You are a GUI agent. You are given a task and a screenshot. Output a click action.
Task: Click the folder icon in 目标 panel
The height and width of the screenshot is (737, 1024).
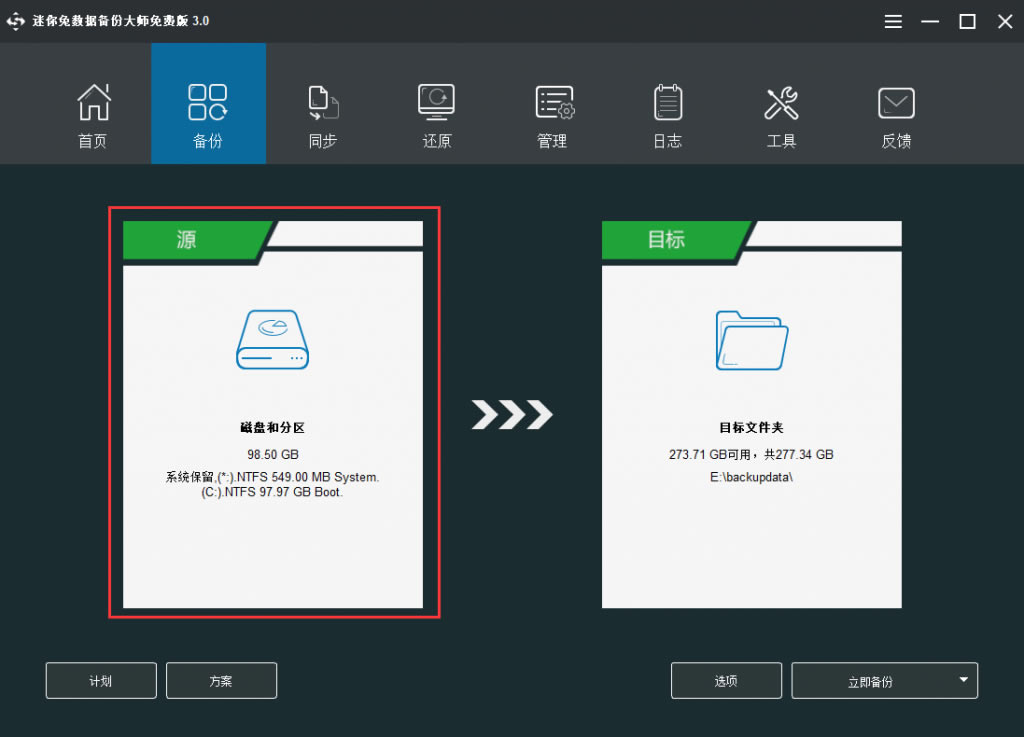(752, 340)
